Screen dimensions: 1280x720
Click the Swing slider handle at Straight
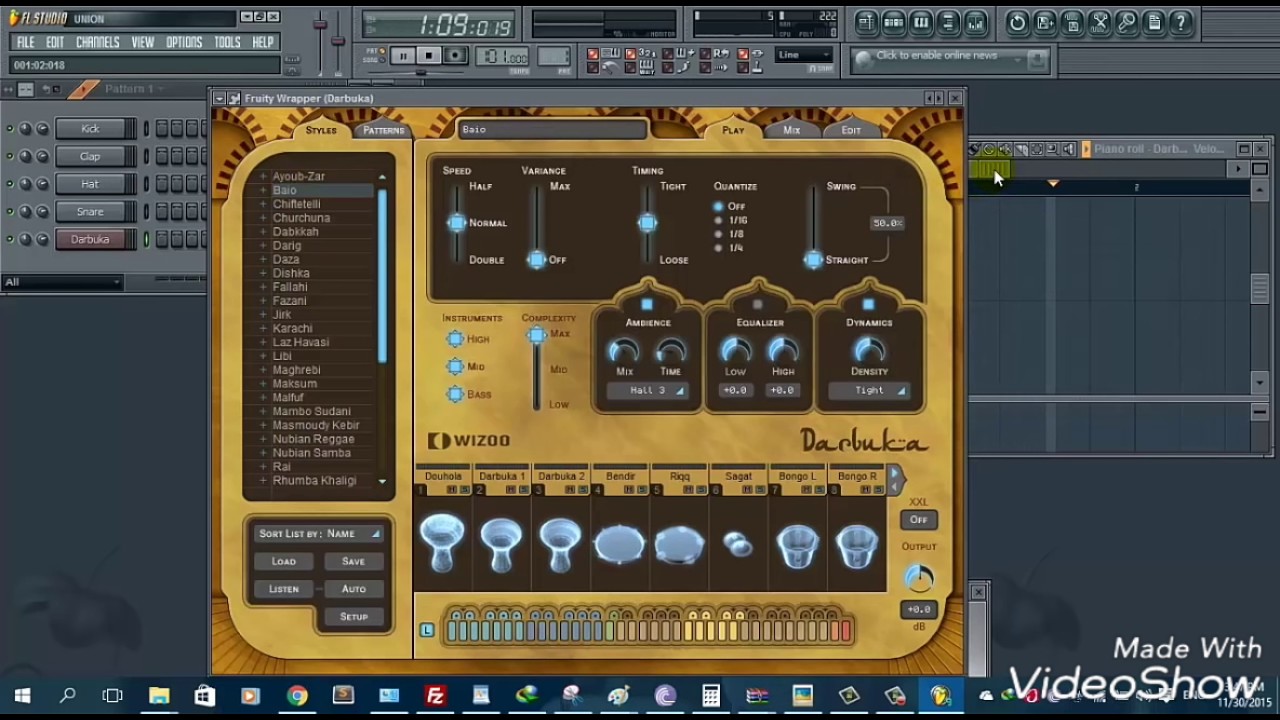click(x=813, y=260)
